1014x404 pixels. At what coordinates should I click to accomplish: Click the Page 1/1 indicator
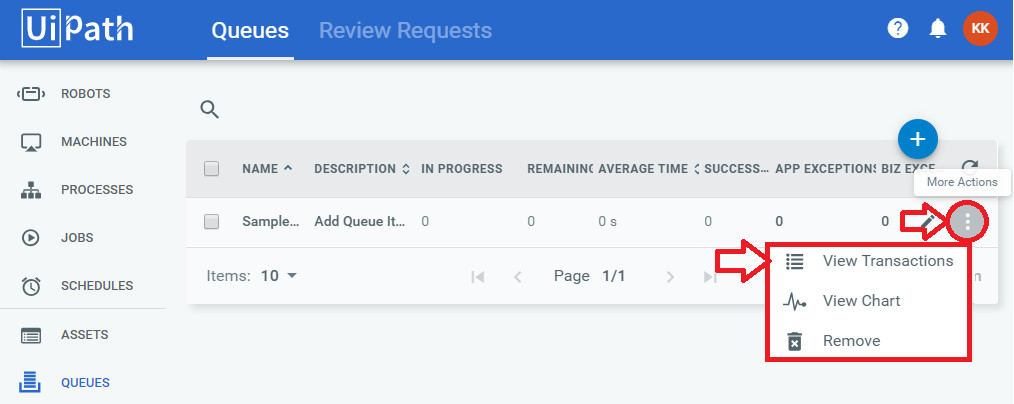pyautogui.click(x=590, y=277)
